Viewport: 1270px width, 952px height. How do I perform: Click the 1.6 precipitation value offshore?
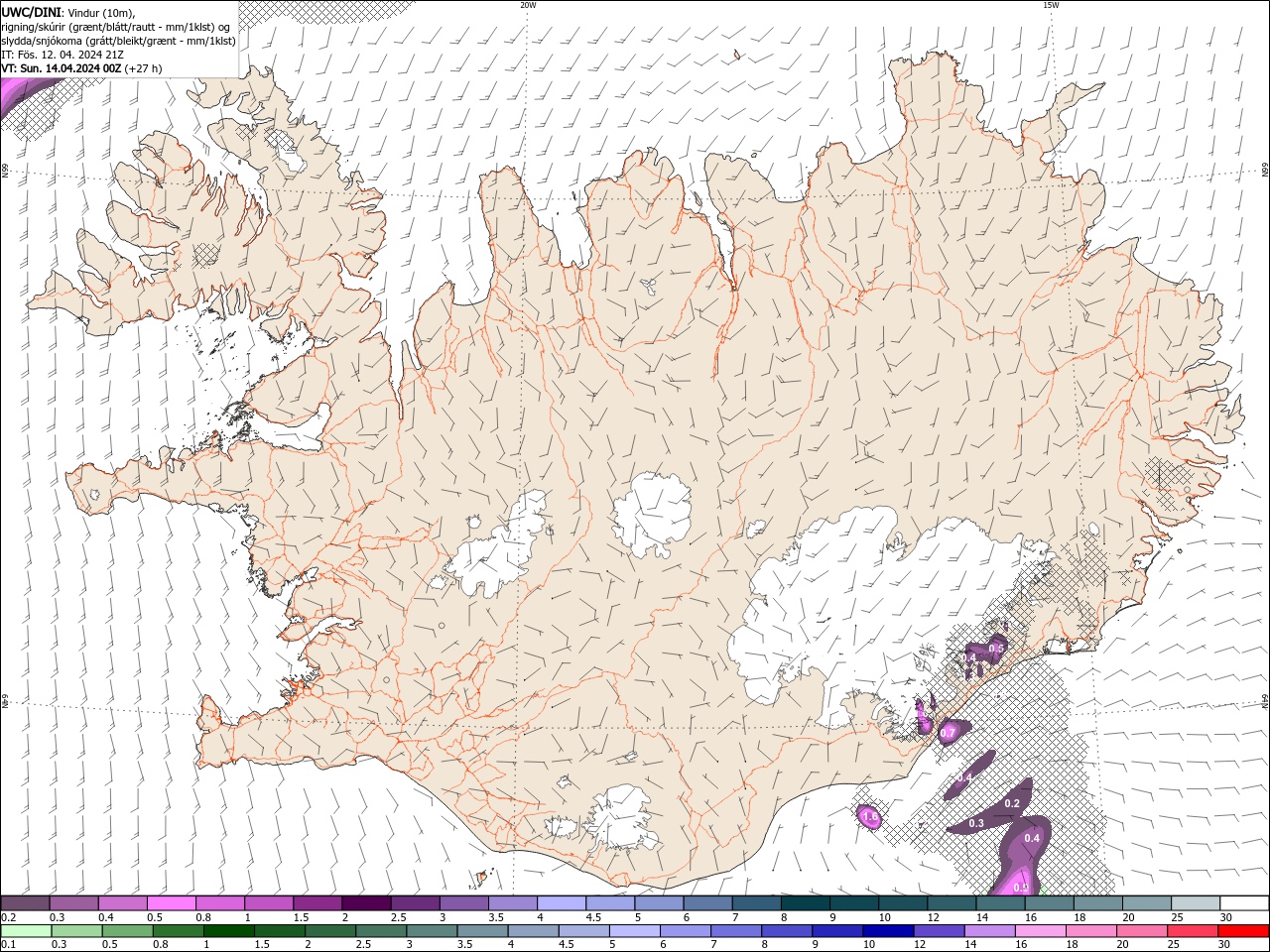click(870, 817)
